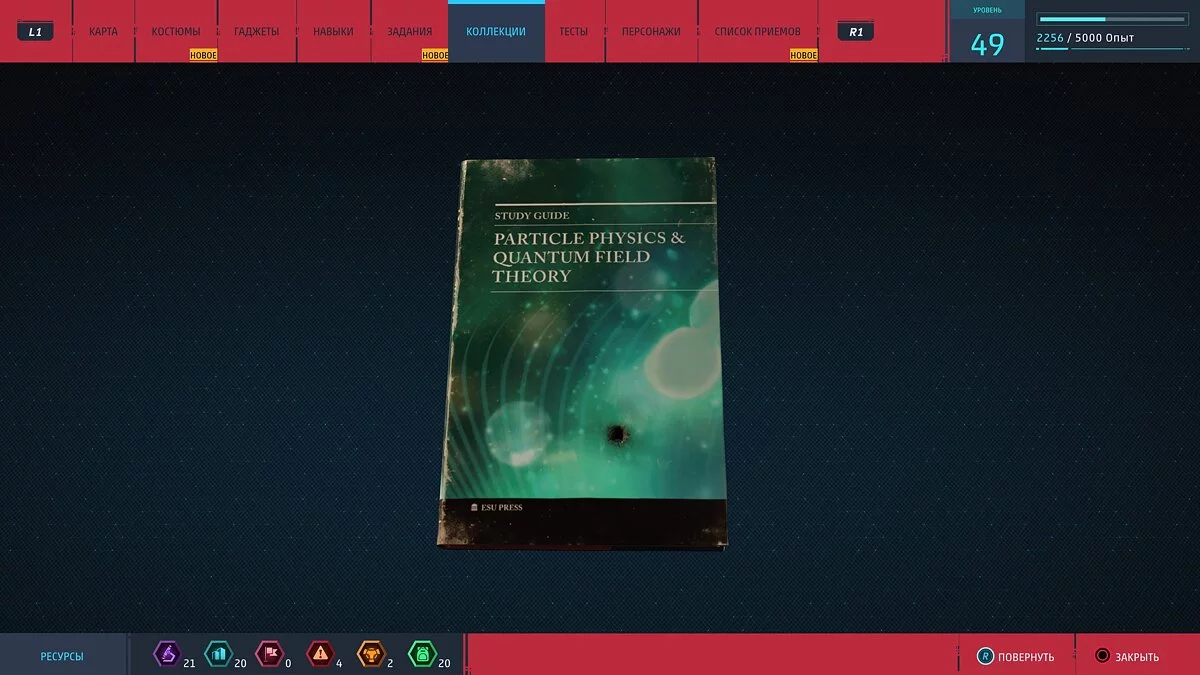
Task: Open the Гаджеты tab
Action: pyautogui.click(x=256, y=32)
